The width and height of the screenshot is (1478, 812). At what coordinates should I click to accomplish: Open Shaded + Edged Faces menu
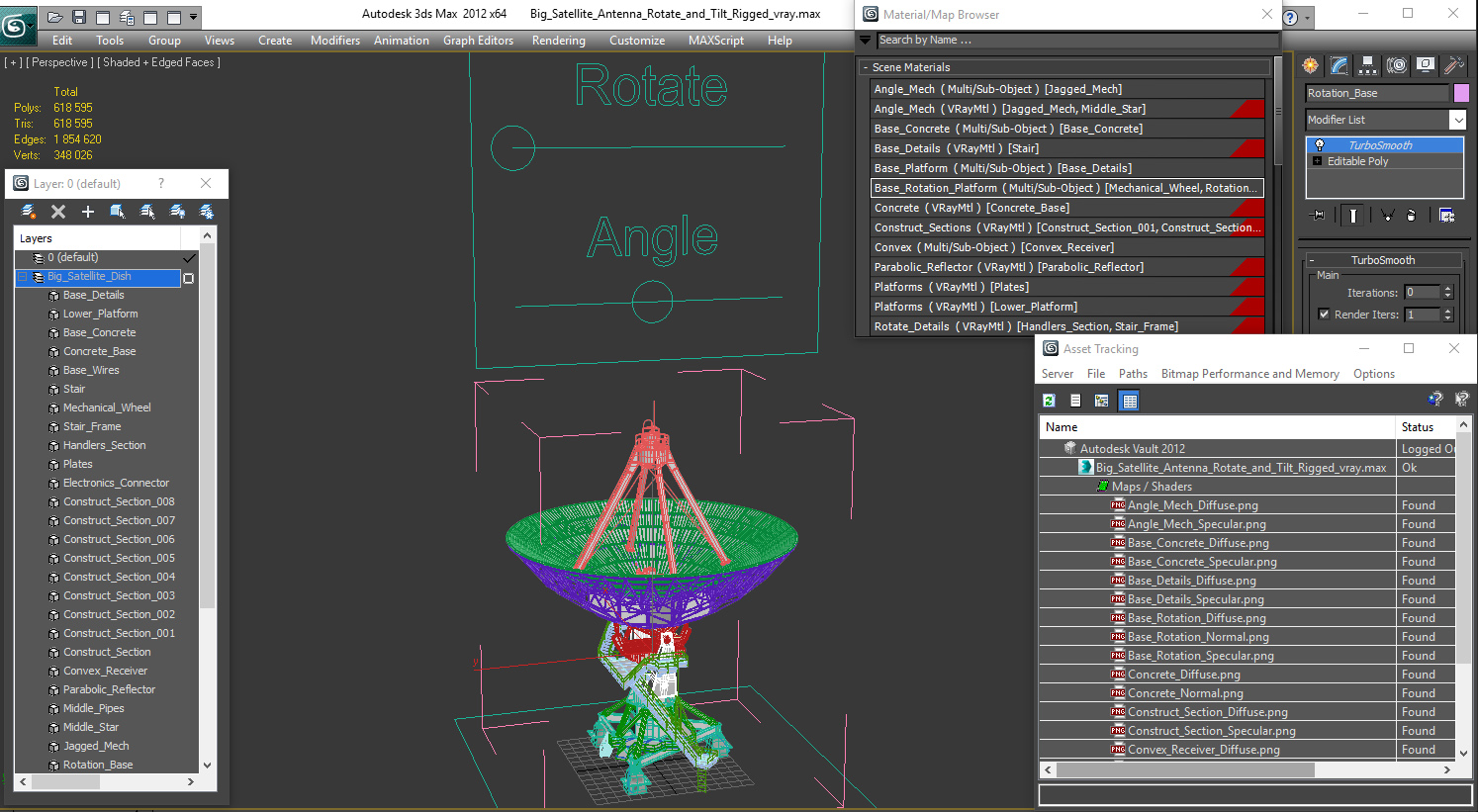(x=160, y=62)
